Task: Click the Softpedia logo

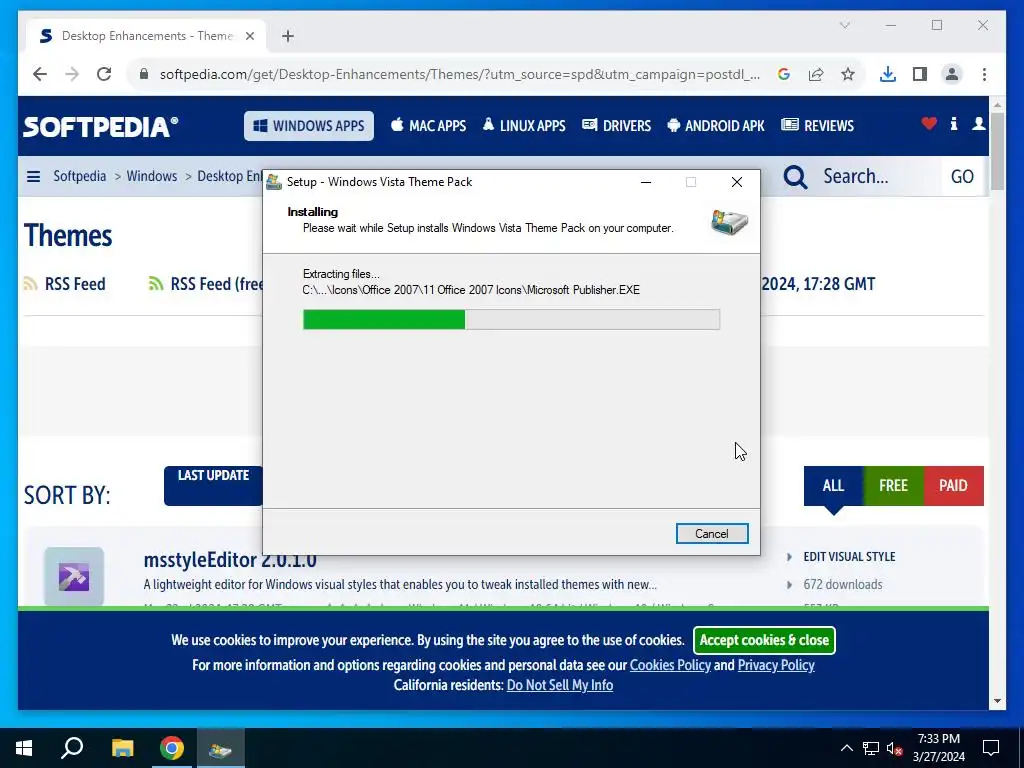Action: pyautogui.click(x=101, y=126)
